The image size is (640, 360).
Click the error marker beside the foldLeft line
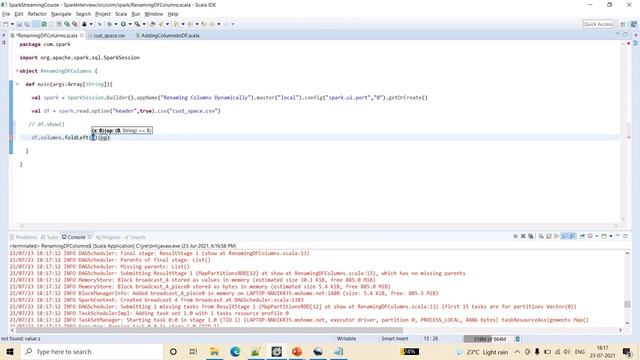coord(11,138)
